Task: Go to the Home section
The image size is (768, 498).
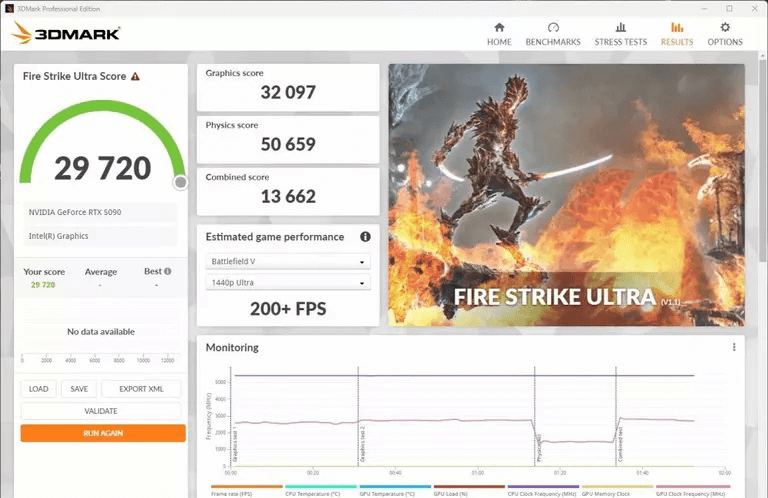Action: pos(499,34)
